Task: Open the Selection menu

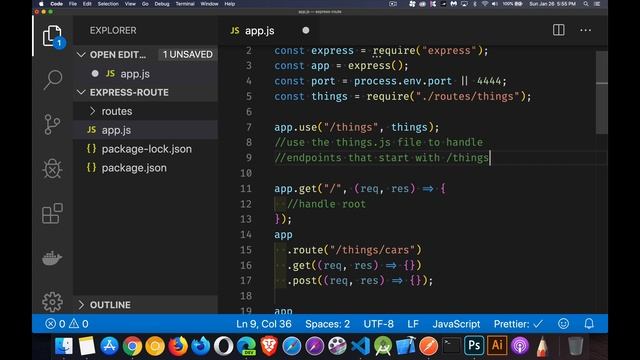Action: coord(108,4)
